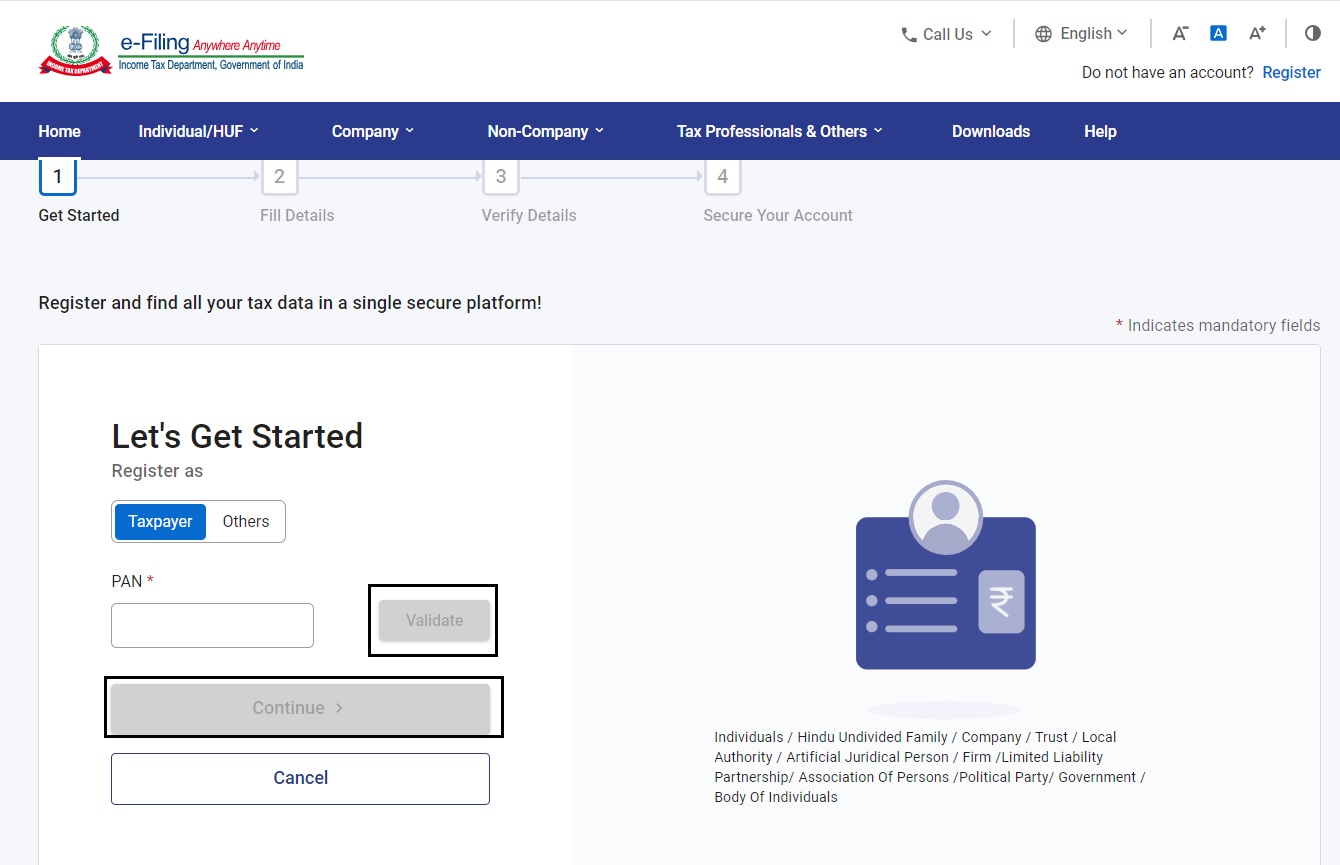Click the highlighted default font size icon

(x=1218, y=33)
